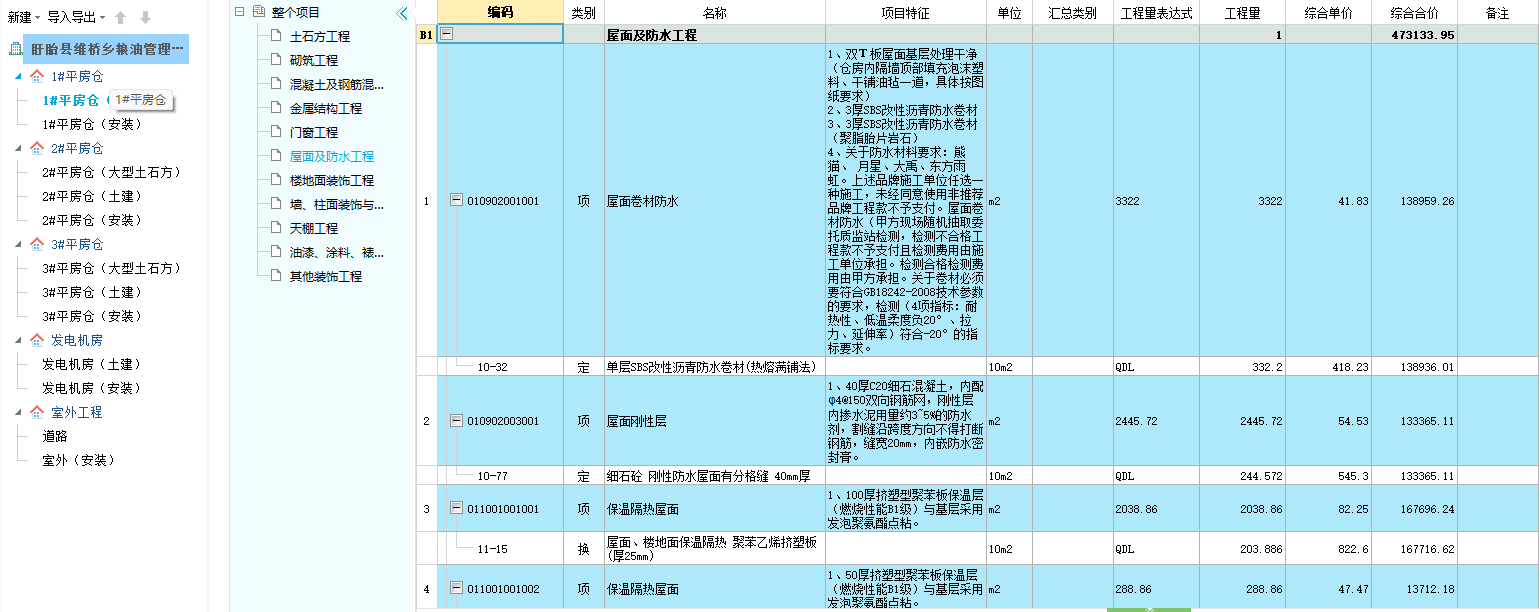
Task: Open the 新建 dropdown
Action: tap(24, 18)
